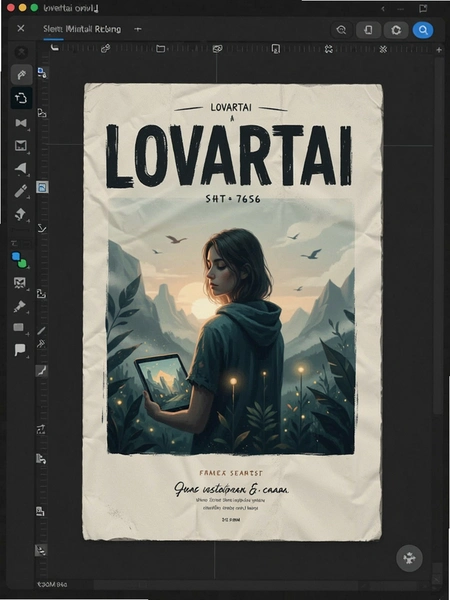Click the diagonal line tool in side strip

point(41,331)
